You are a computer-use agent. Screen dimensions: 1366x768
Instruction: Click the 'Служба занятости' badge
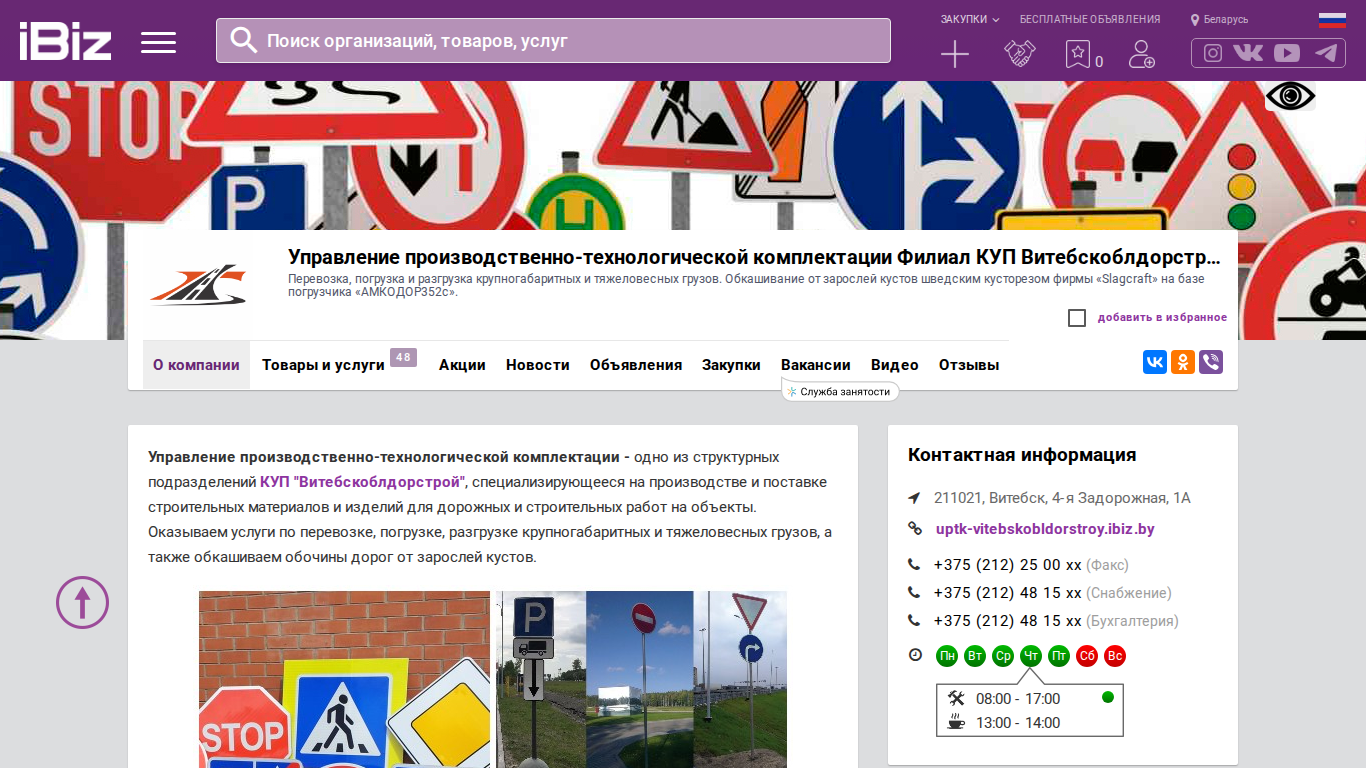(x=840, y=392)
